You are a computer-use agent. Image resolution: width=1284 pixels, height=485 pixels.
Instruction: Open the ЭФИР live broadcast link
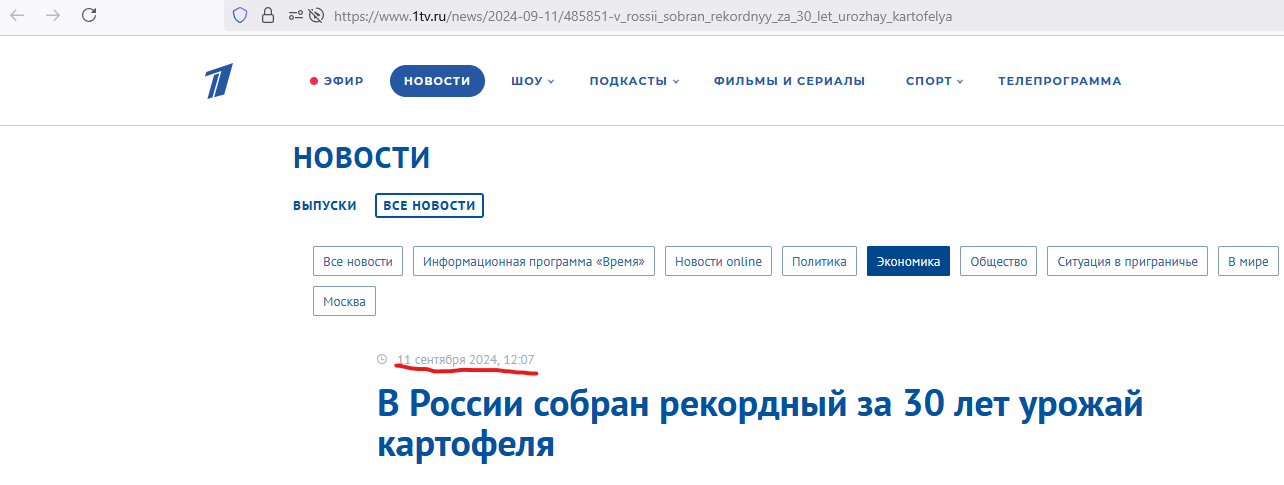click(337, 81)
